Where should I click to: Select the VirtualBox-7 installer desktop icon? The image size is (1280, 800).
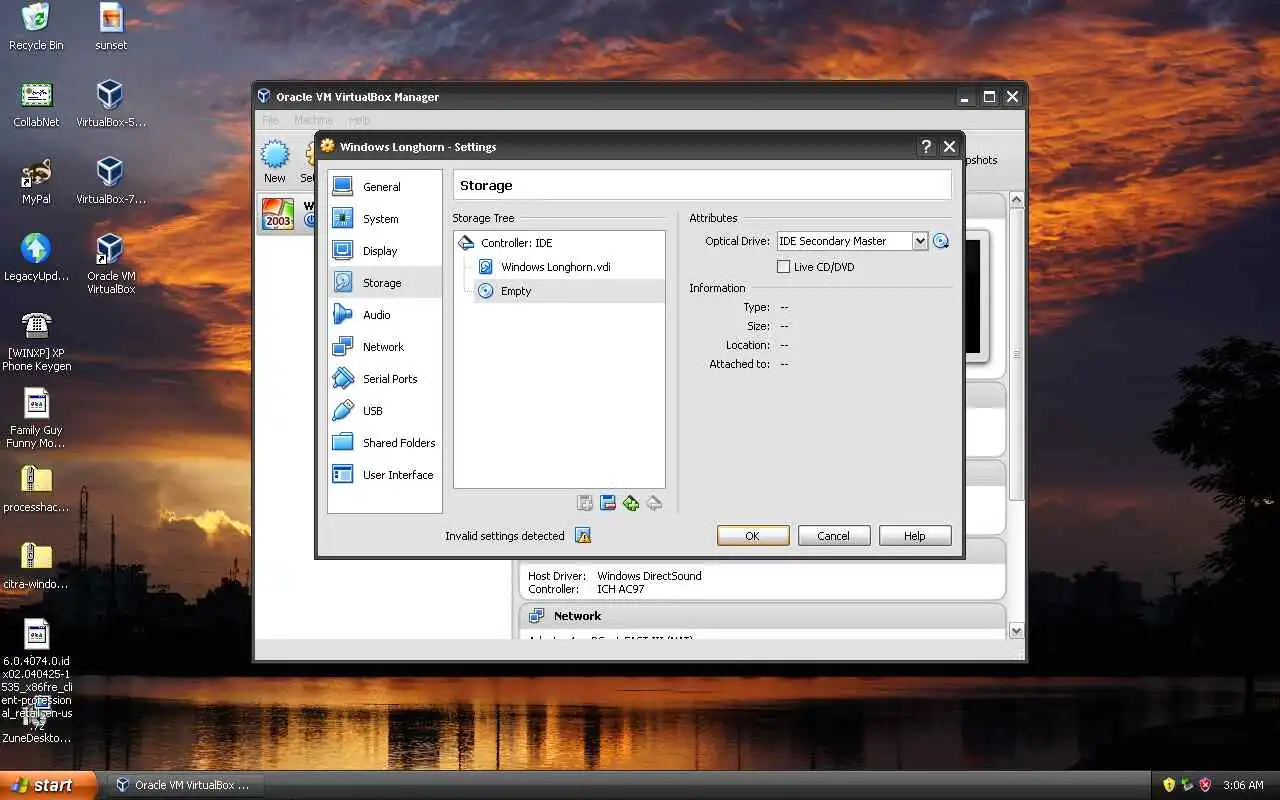pyautogui.click(x=111, y=181)
